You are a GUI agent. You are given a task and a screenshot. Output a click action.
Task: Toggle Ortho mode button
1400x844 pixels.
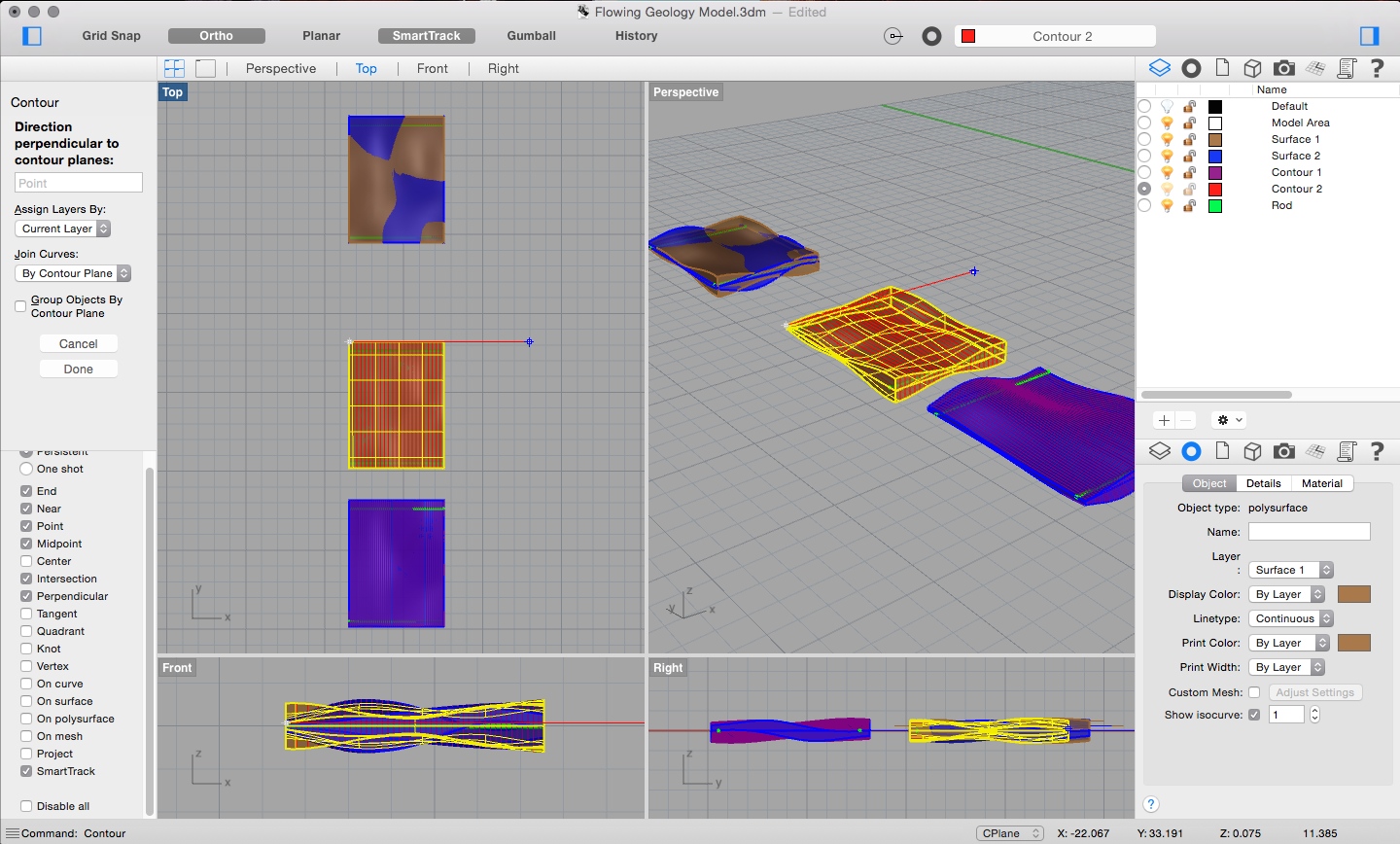point(217,36)
